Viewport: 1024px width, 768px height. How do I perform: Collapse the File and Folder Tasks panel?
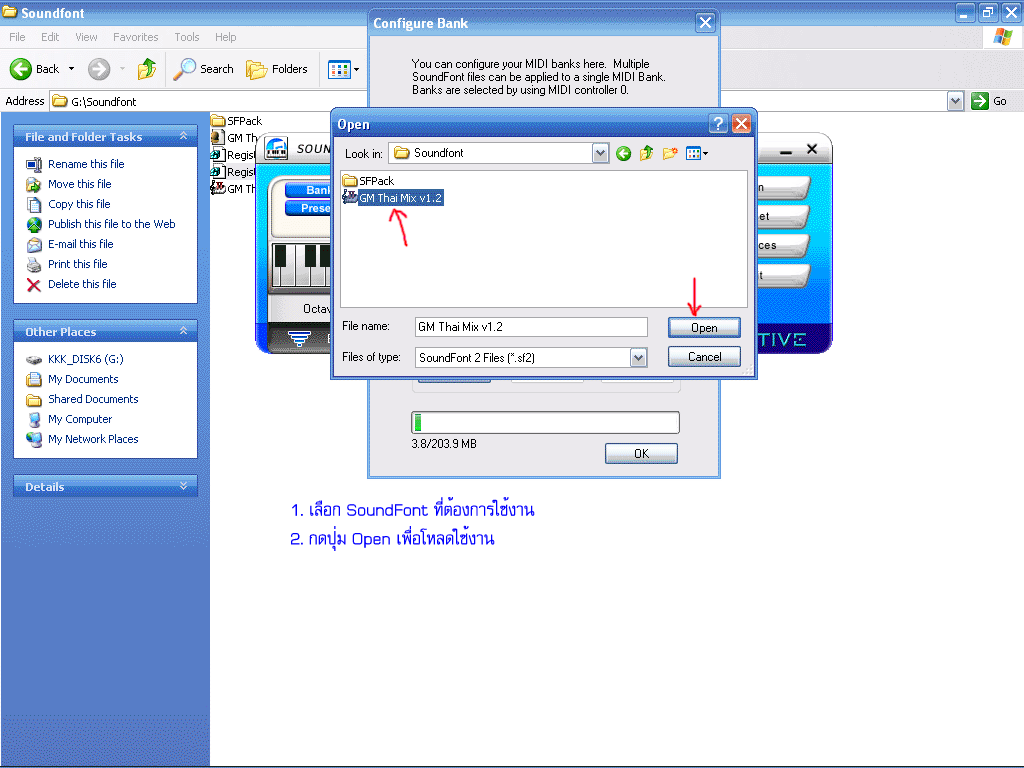click(184, 136)
